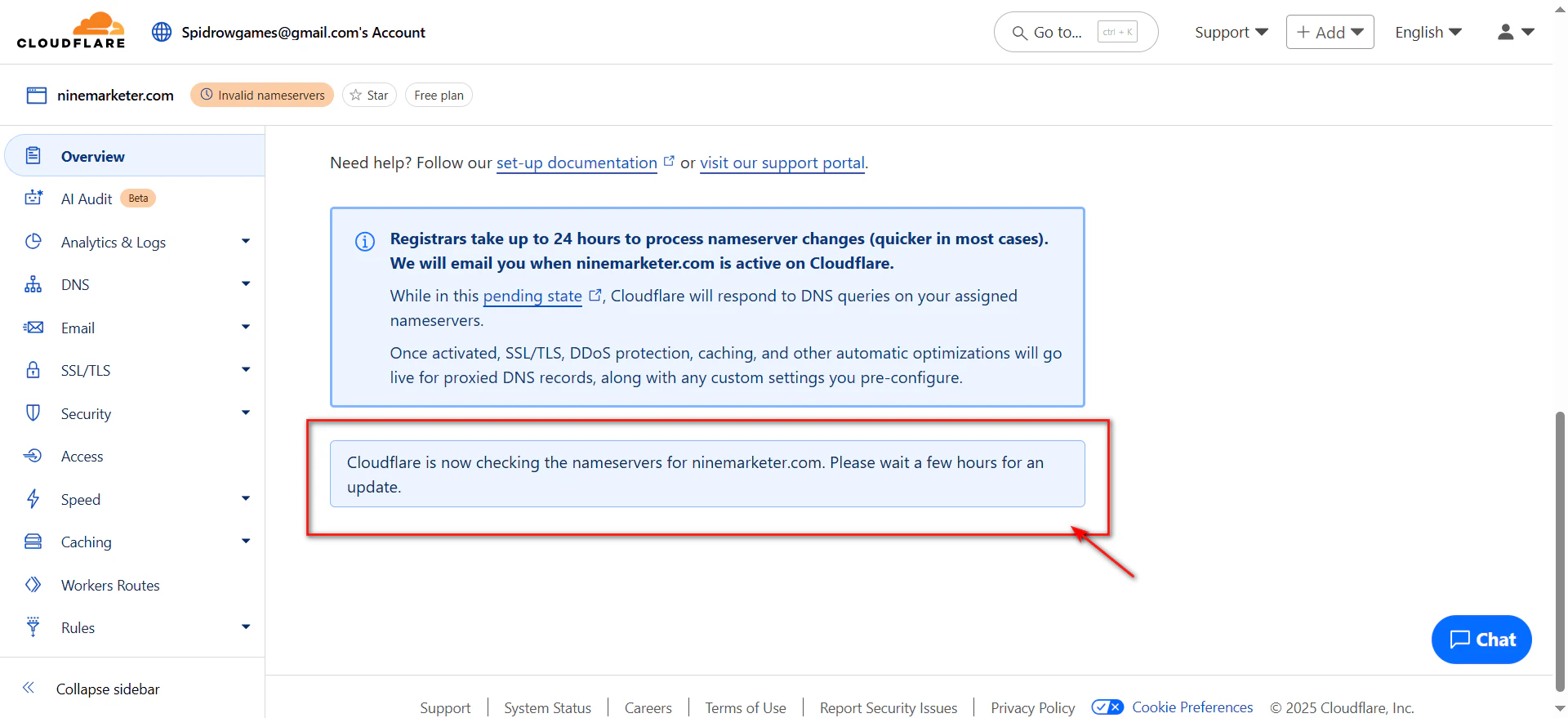Follow the pending state link
This screenshot has width=1568, height=718.
click(532, 296)
